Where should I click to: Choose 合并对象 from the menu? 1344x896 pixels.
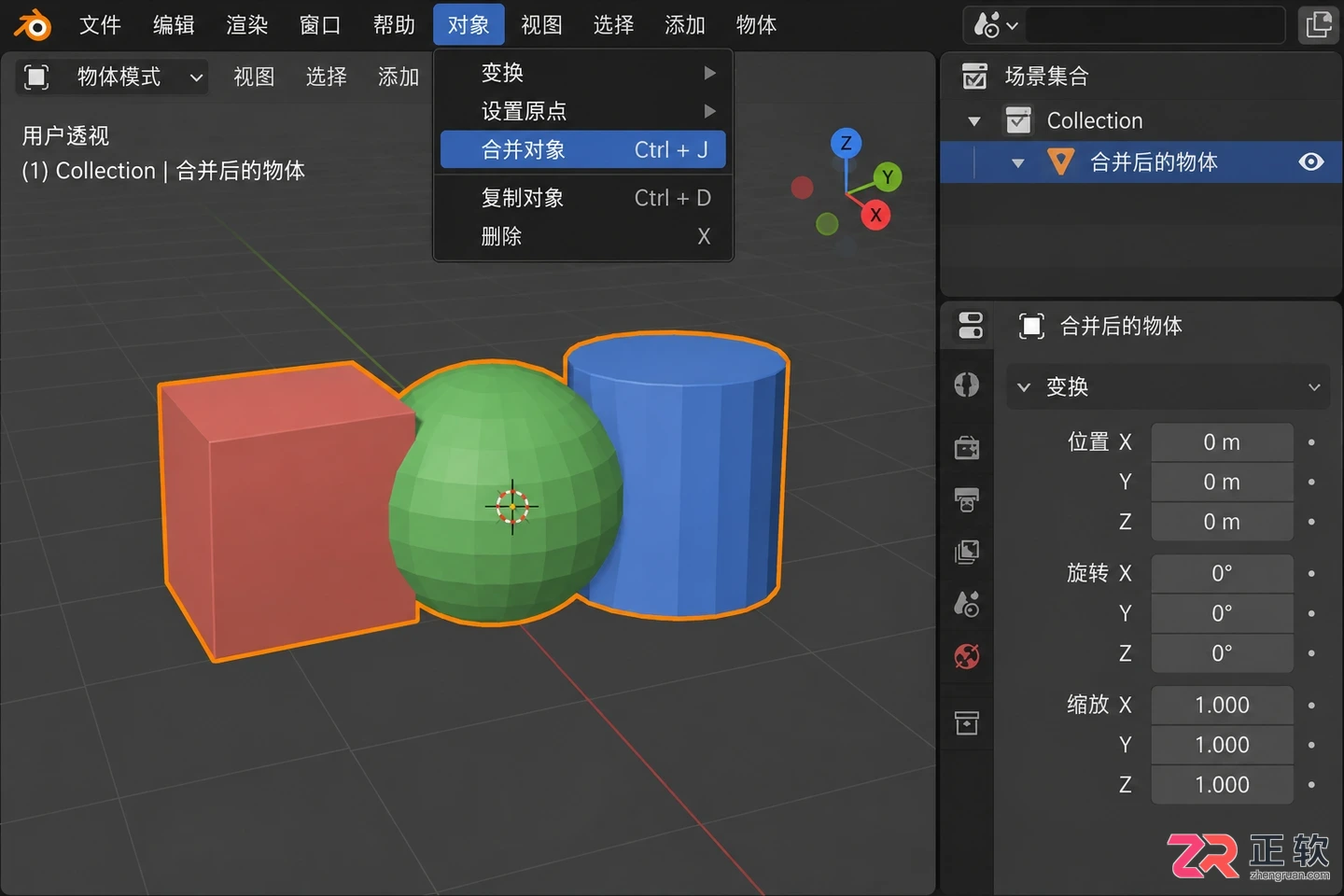click(583, 149)
